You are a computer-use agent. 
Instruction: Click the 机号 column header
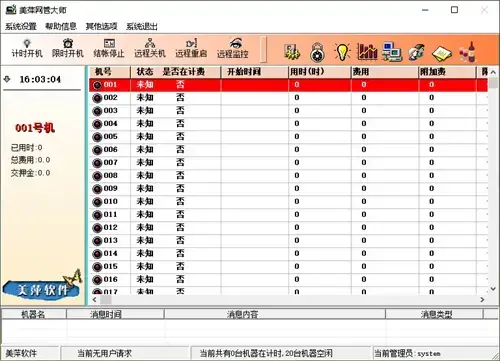click(x=110, y=72)
